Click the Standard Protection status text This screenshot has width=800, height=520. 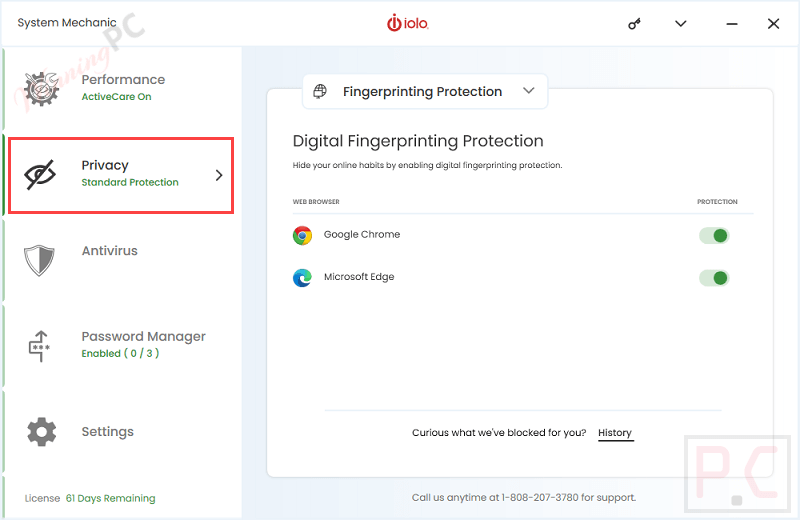130,182
